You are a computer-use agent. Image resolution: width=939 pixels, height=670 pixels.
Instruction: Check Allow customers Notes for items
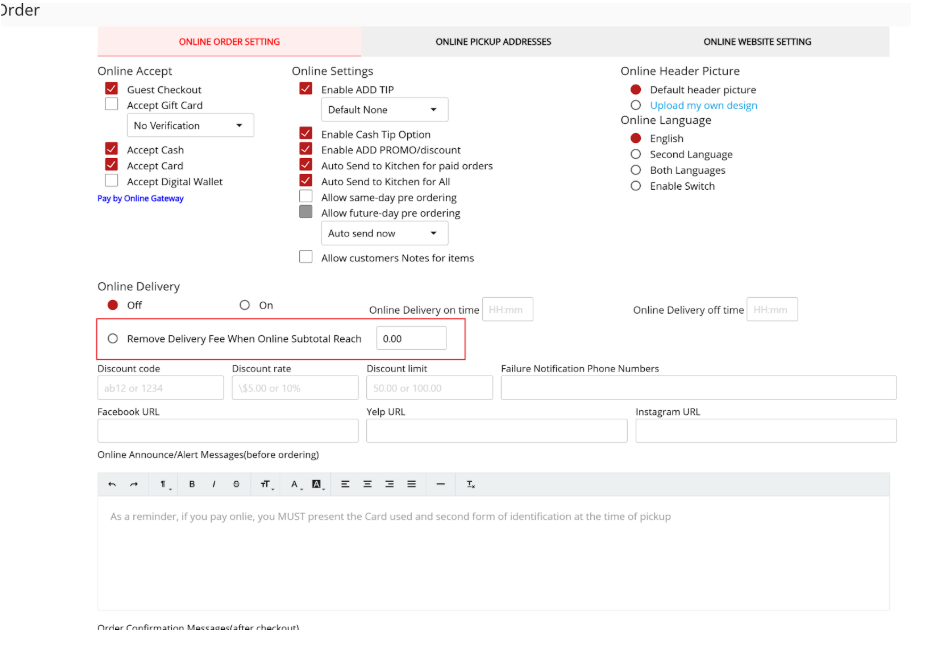point(305,257)
